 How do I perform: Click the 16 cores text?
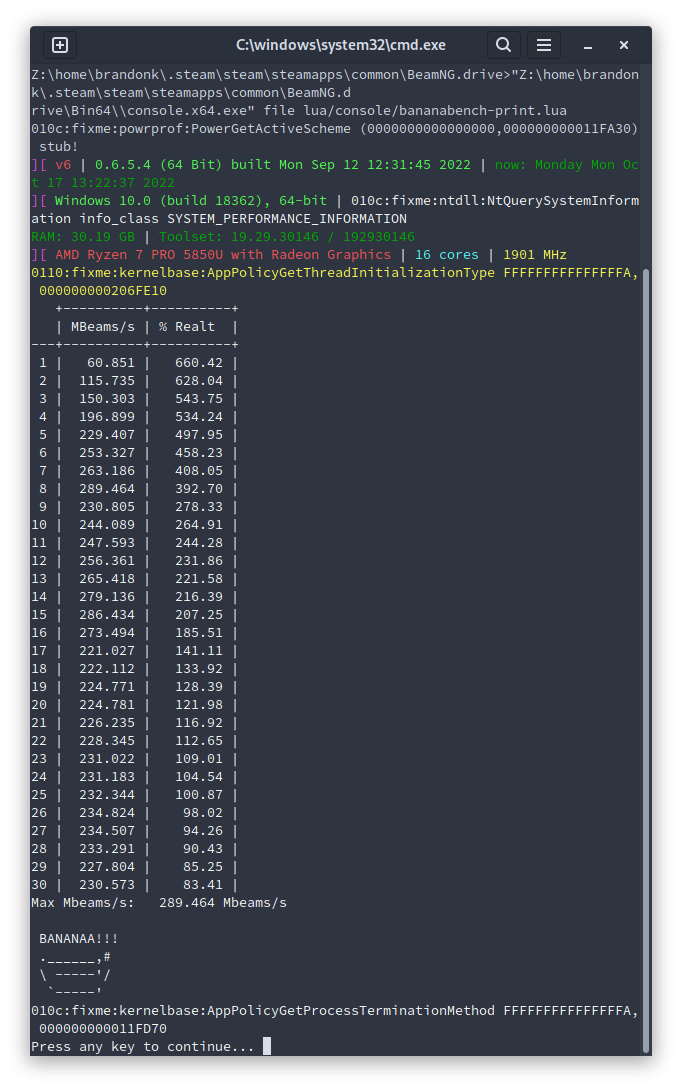click(x=447, y=255)
